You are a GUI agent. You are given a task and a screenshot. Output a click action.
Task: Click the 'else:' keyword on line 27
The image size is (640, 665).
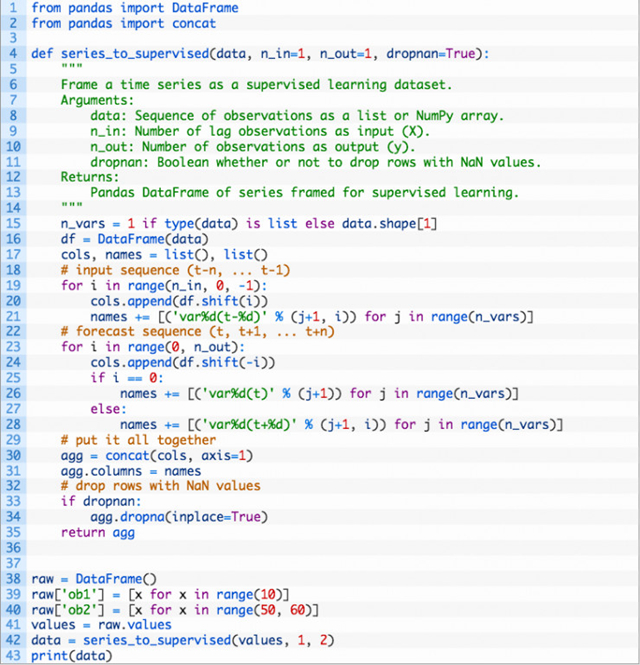(x=108, y=409)
